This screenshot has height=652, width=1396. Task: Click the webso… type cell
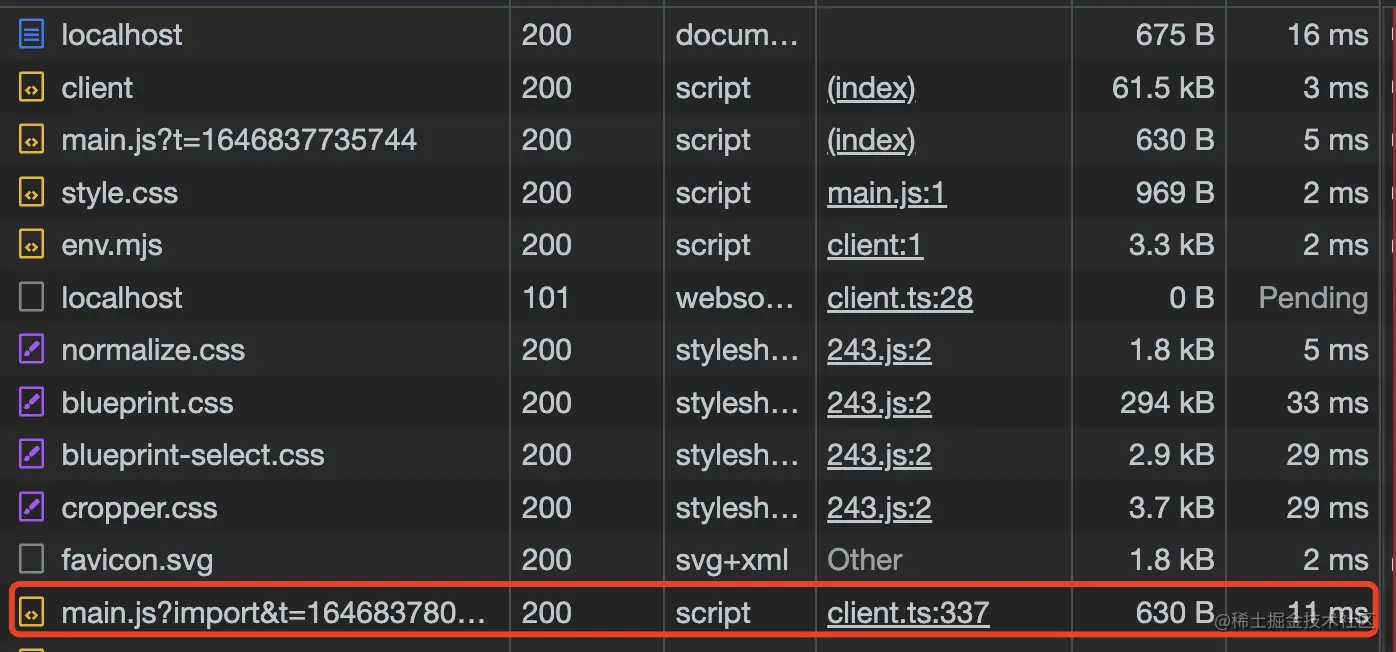pyautogui.click(x=737, y=298)
